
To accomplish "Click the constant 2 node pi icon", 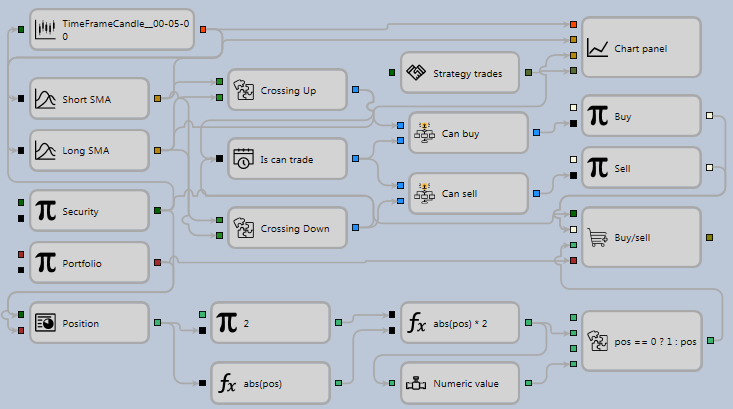I will (227, 323).
